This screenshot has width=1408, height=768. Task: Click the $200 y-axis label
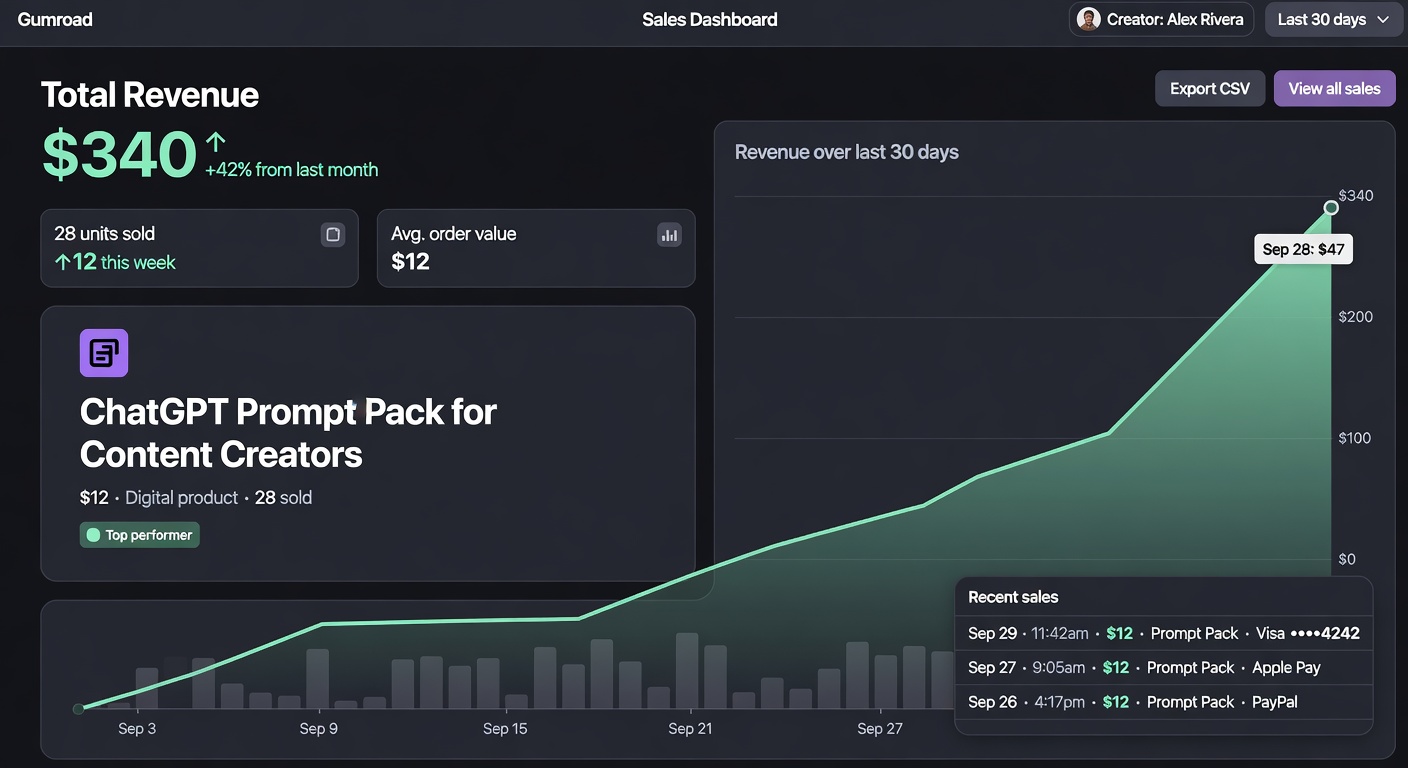pyautogui.click(x=1356, y=317)
